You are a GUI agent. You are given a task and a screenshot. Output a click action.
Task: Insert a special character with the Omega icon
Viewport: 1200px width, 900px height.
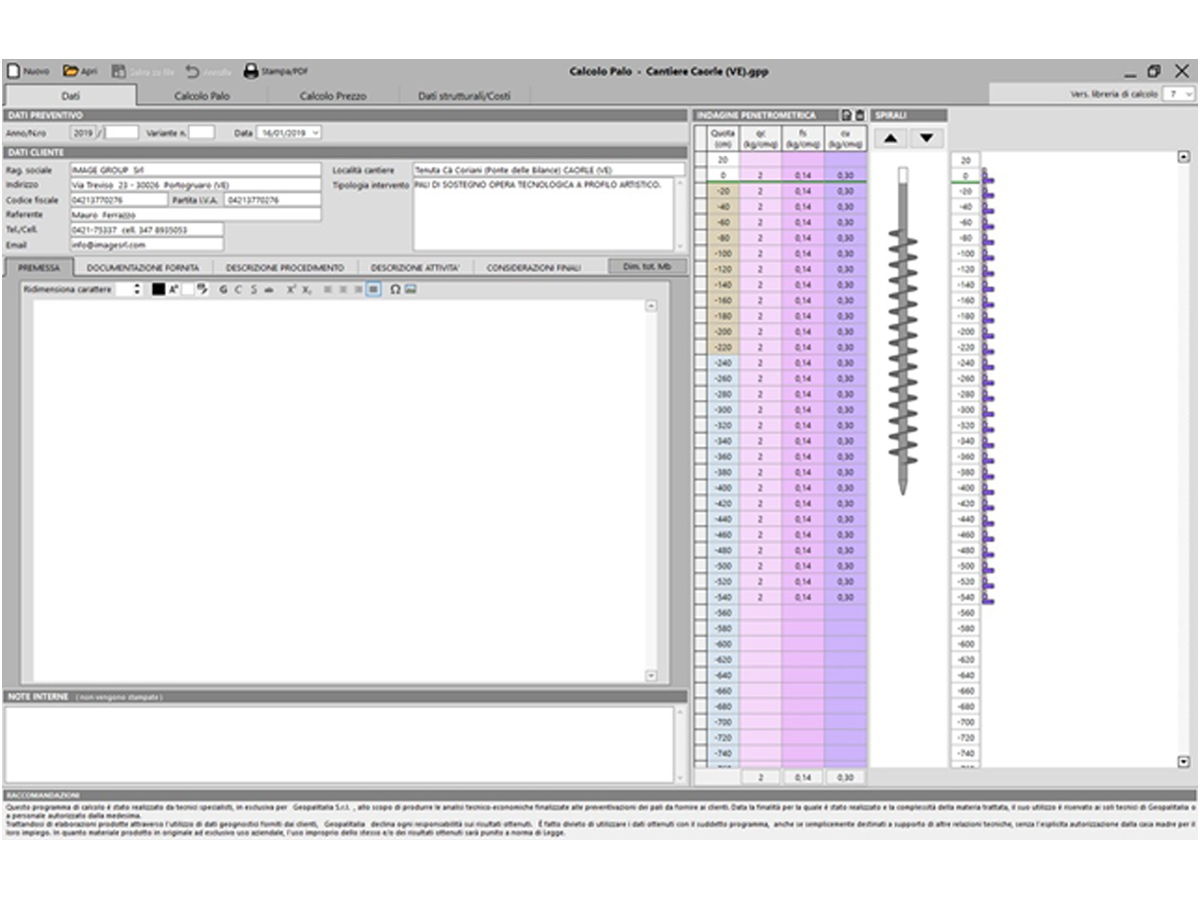pyautogui.click(x=395, y=289)
